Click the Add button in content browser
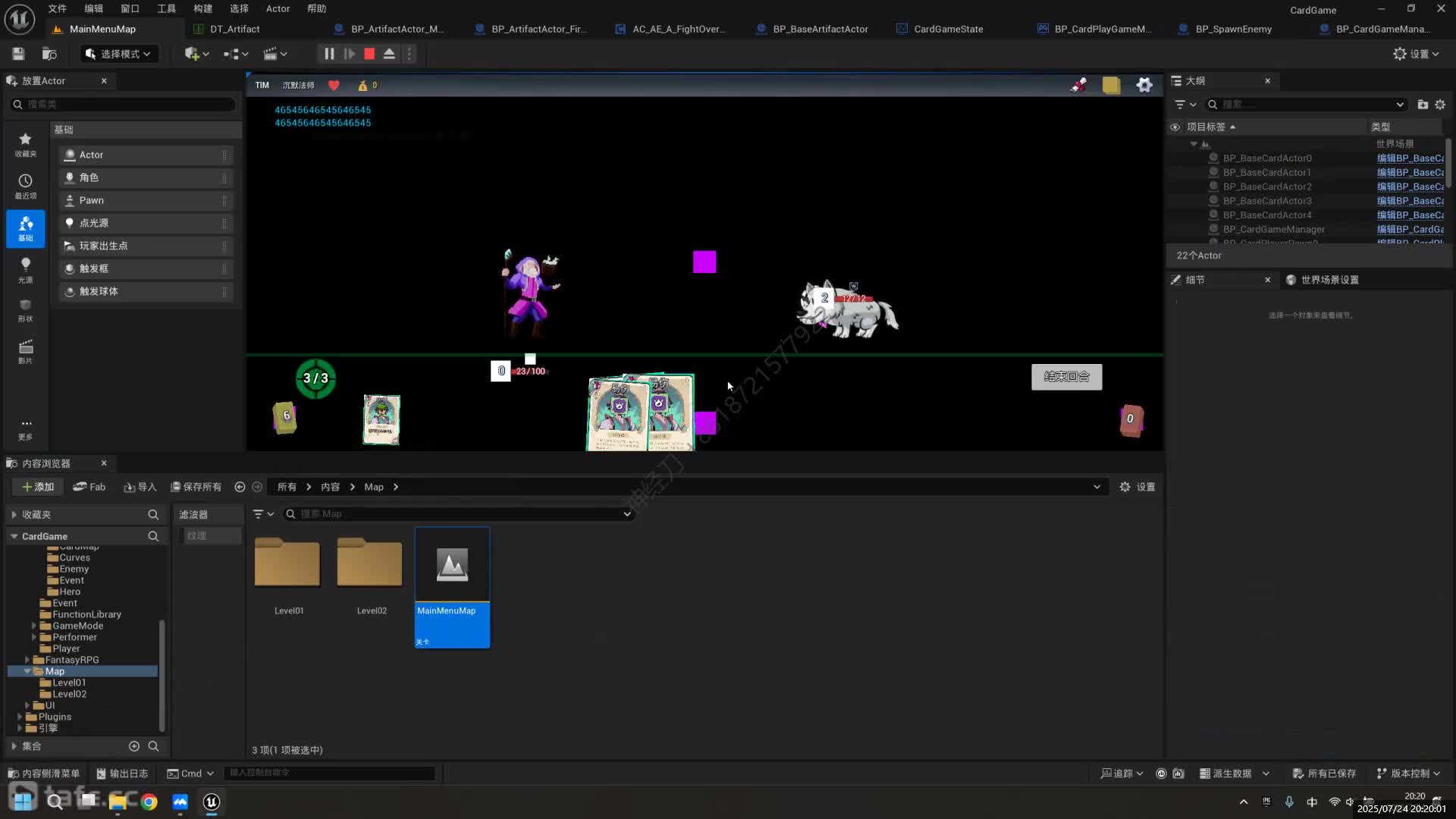The width and height of the screenshot is (1456, 819). 38,487
